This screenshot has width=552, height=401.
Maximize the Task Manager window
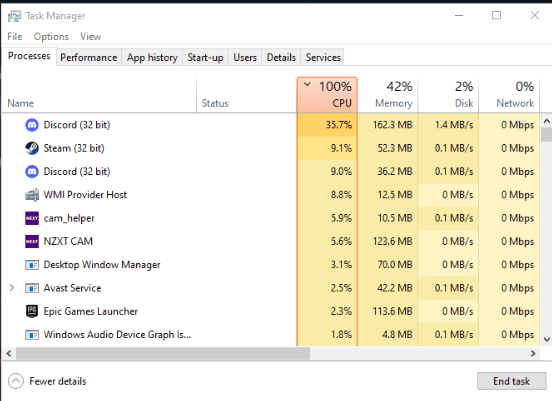coord(496,15)
